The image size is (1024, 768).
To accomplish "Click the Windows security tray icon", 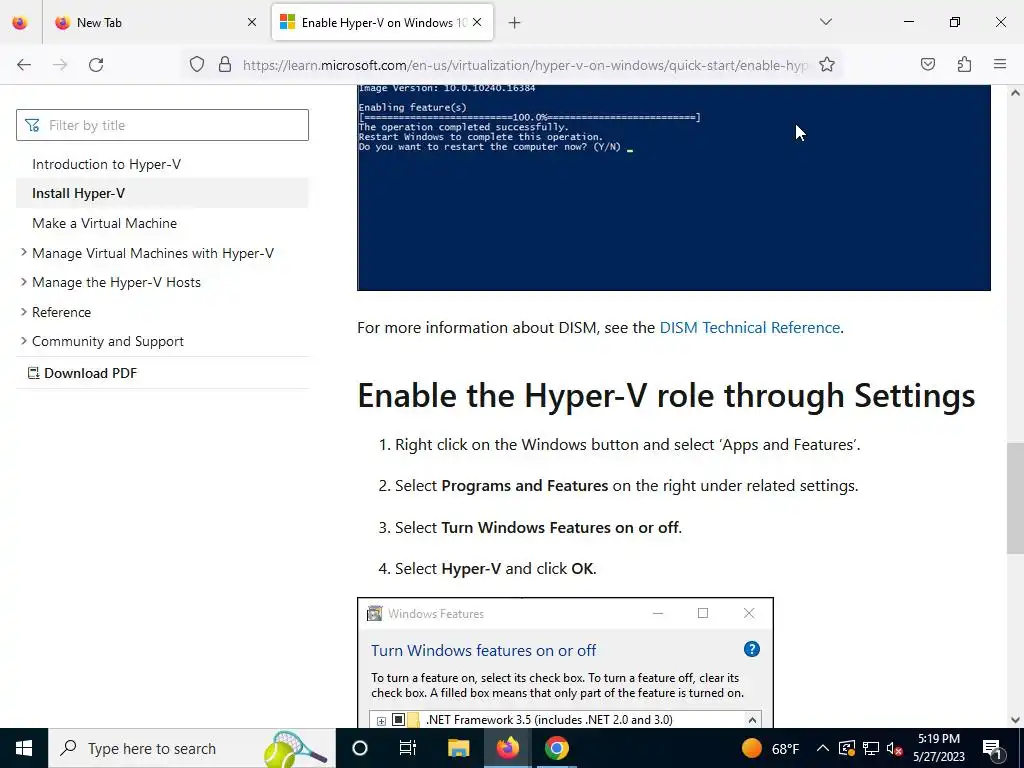I will click(846, 748).
